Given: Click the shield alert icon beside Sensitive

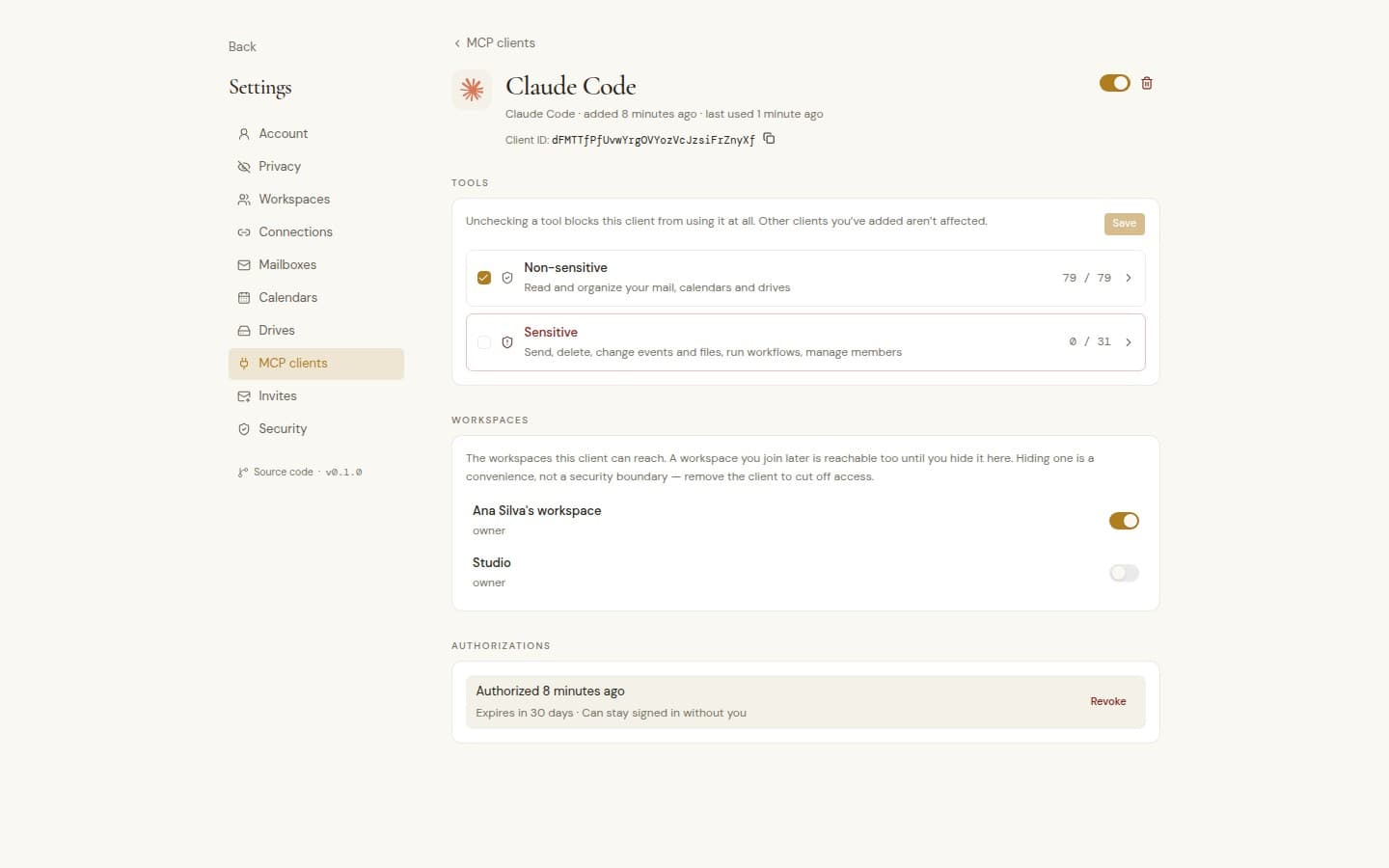Looking at the screenshot, I should pos(507,342).
